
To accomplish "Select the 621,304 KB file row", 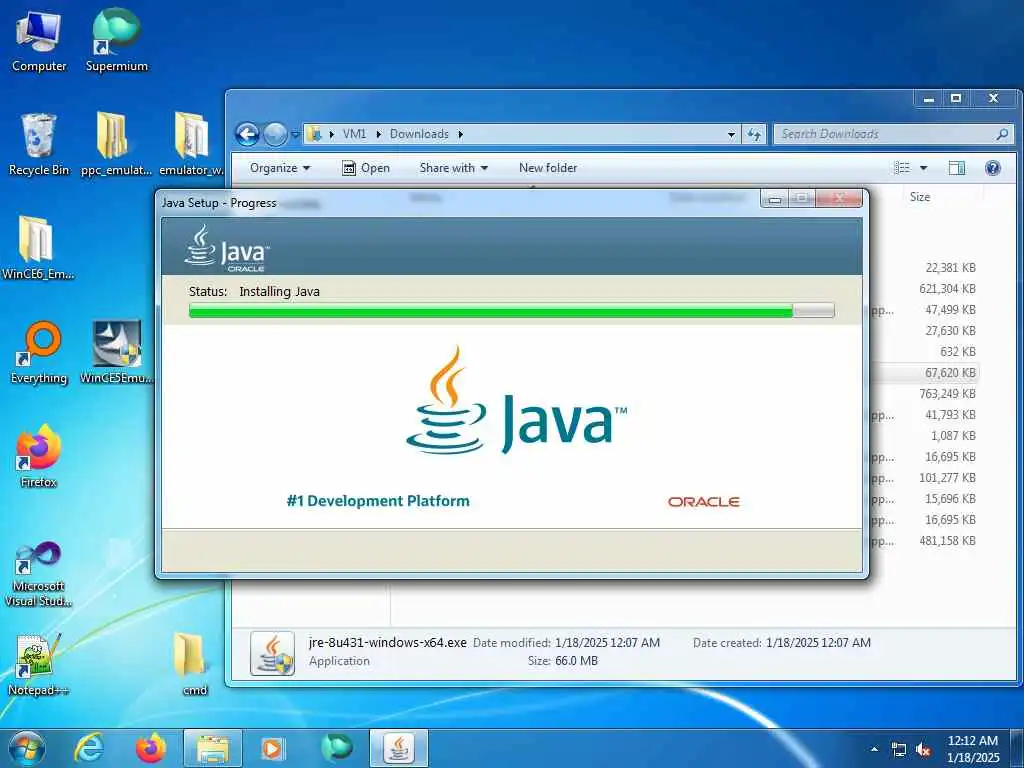I will point(925,289).
